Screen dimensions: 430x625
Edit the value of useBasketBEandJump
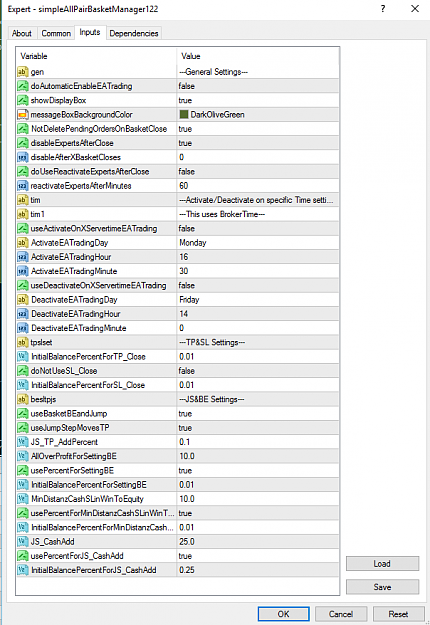click(258, 414)
